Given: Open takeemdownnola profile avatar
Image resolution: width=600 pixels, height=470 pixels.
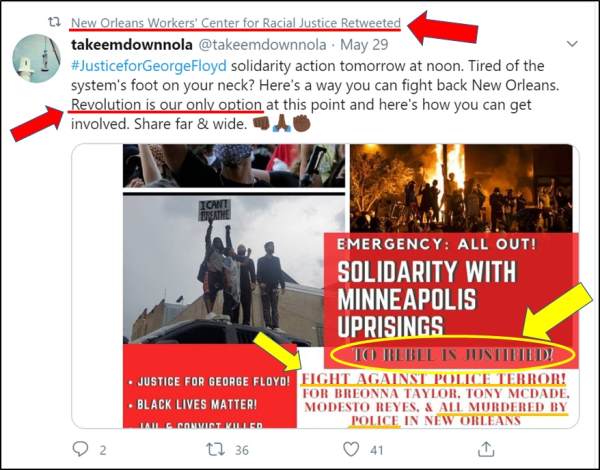Looking at the screenshot, I should click(36, 58).
